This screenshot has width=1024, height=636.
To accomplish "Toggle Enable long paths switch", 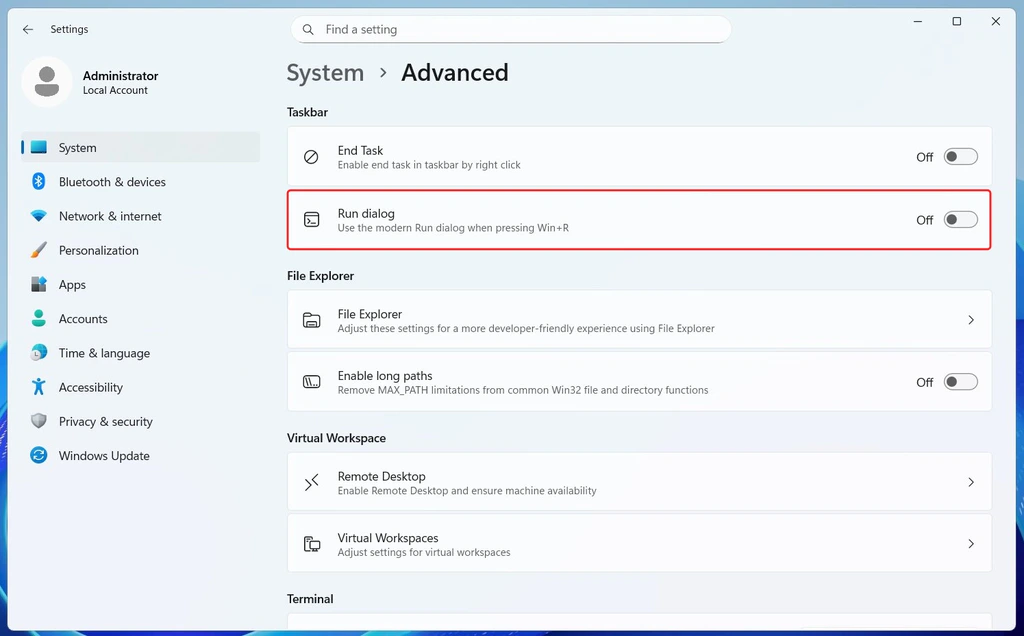I will pos(960,382).
